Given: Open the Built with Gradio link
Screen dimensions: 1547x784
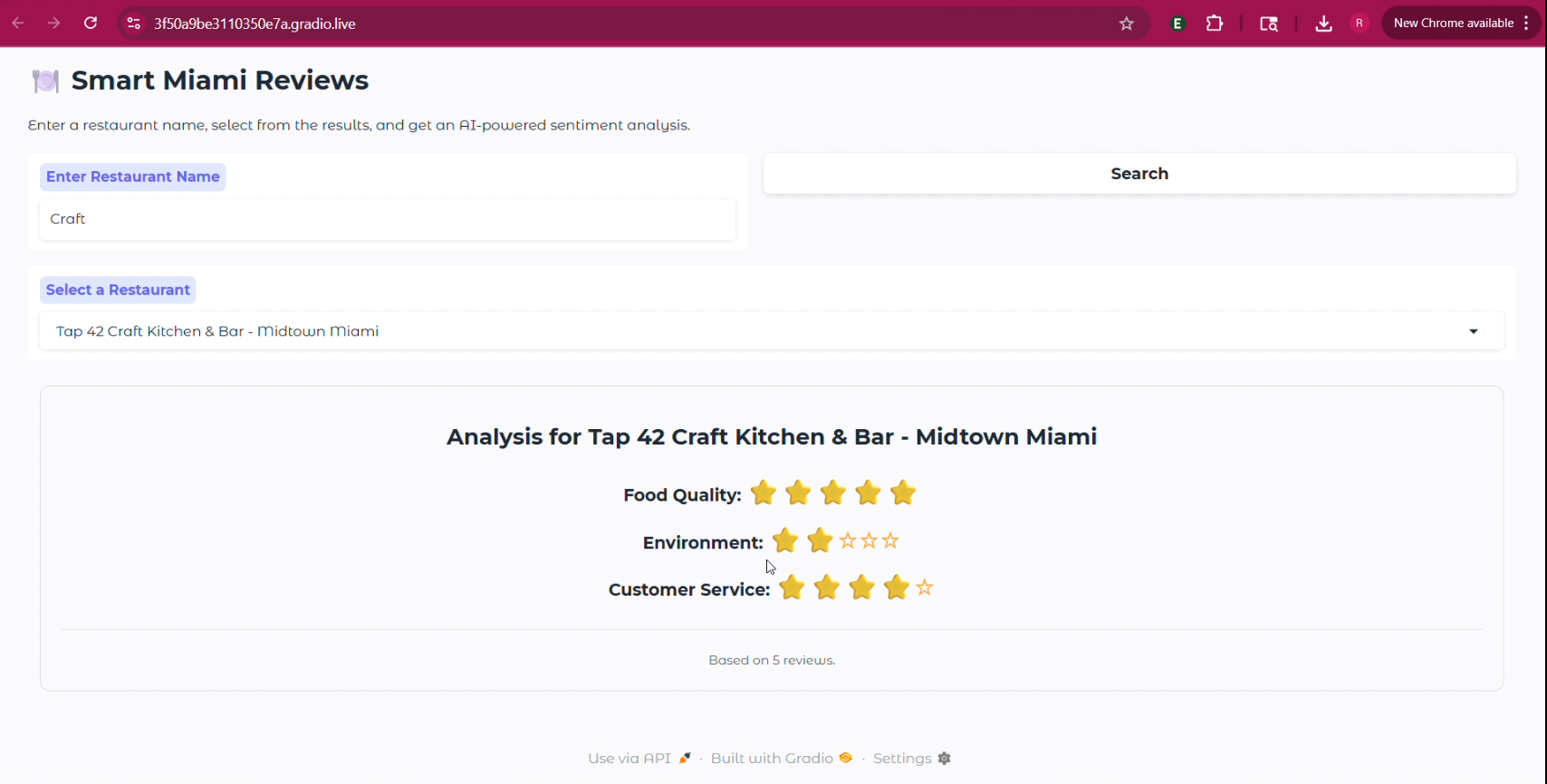Looking at the screenshot, I should tap(782, 759).
